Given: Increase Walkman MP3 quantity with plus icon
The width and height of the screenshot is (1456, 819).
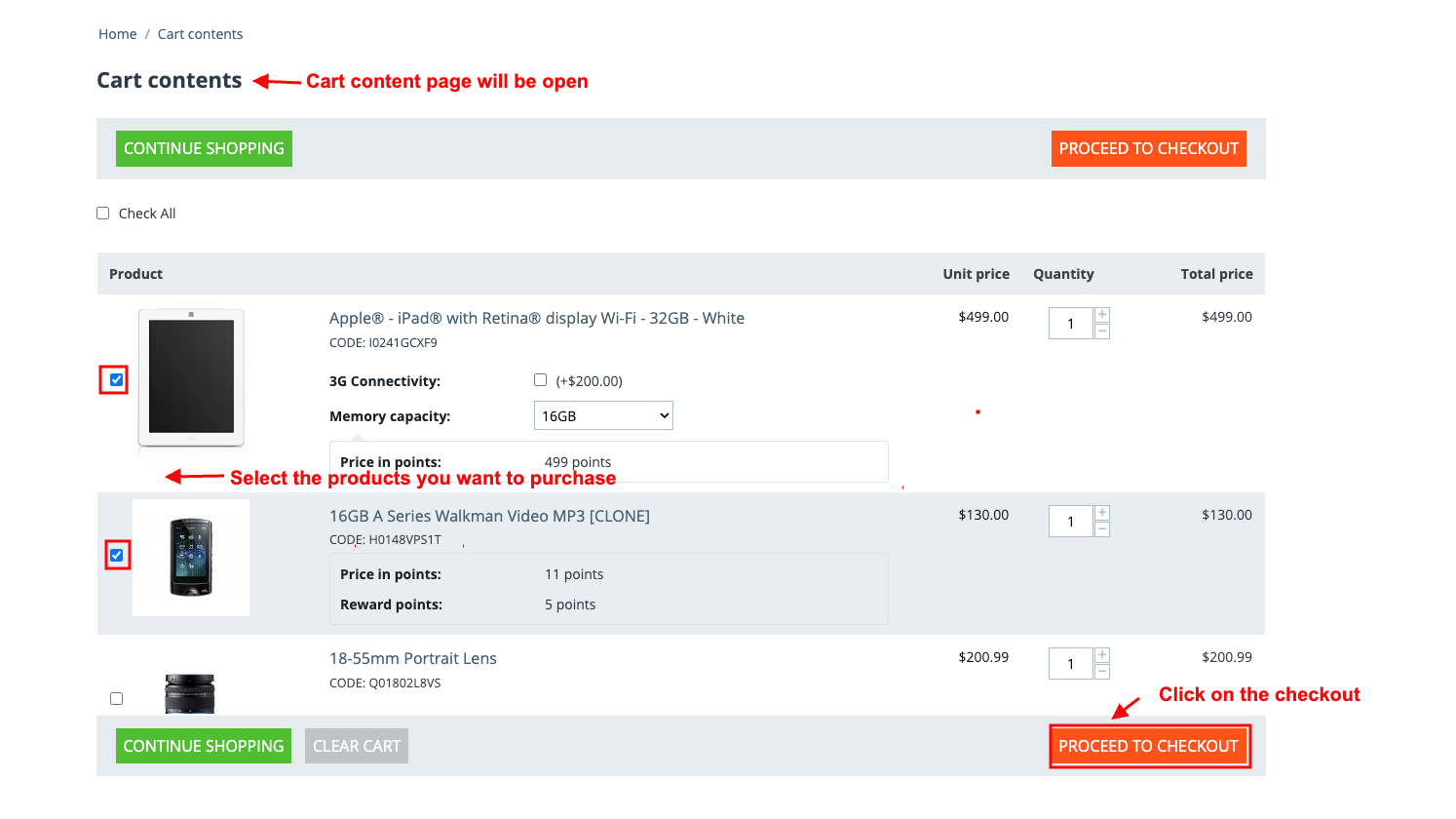Looking at the screenshot, I should point(1102,513).
